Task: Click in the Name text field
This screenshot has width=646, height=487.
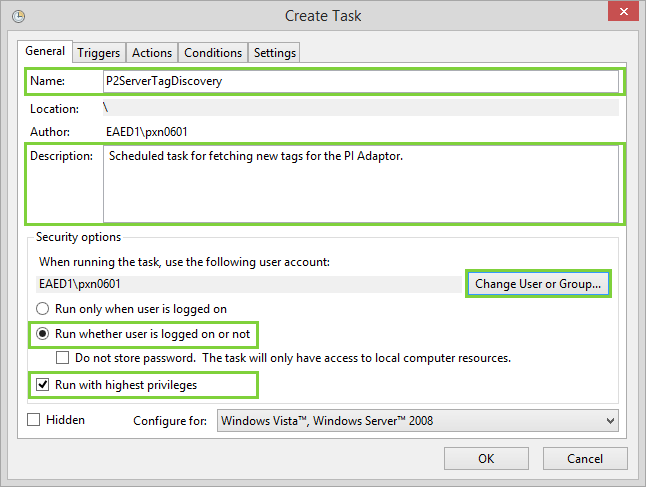Action: (x=360, y=81)
